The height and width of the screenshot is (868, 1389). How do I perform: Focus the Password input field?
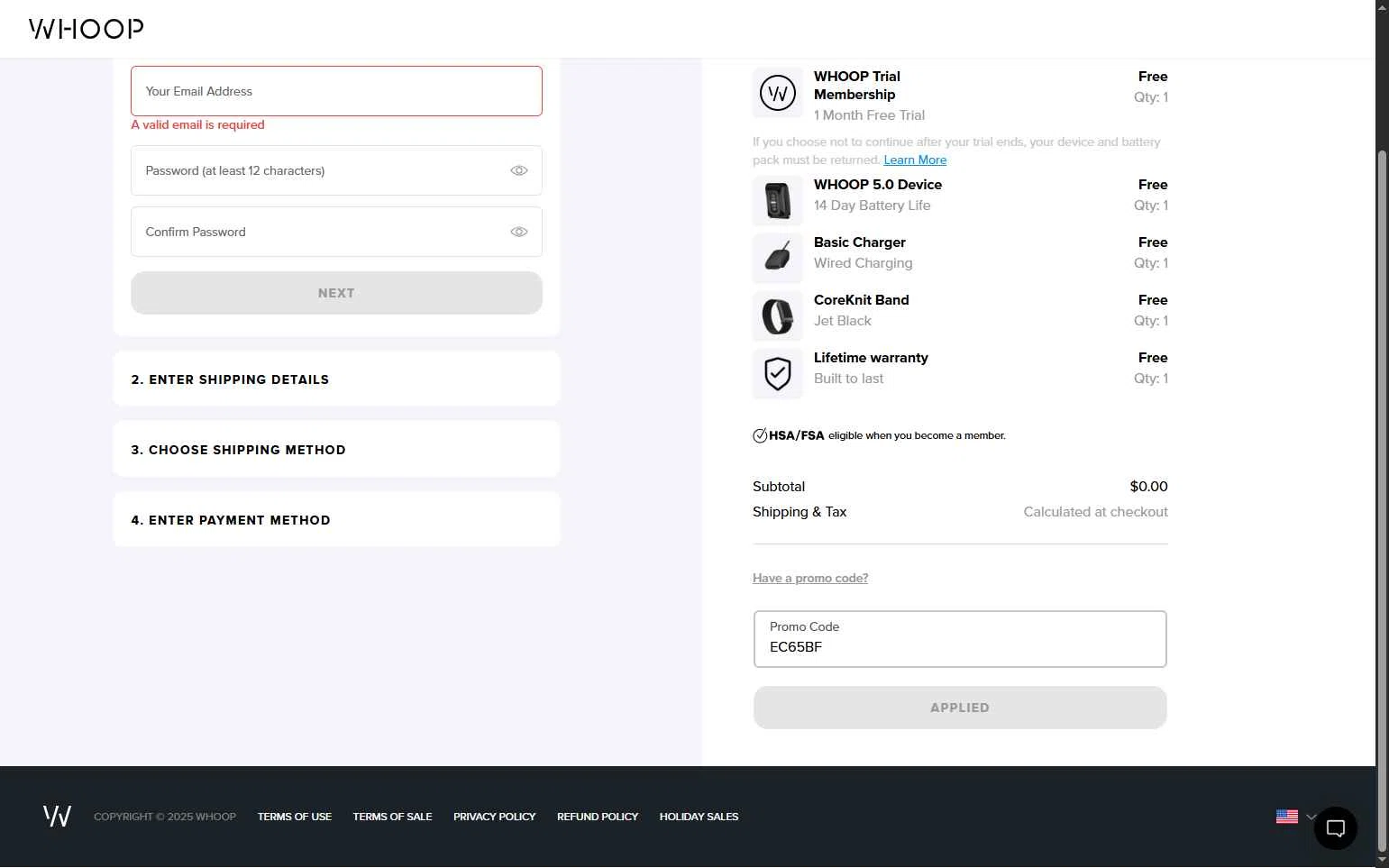click(336, 170)
